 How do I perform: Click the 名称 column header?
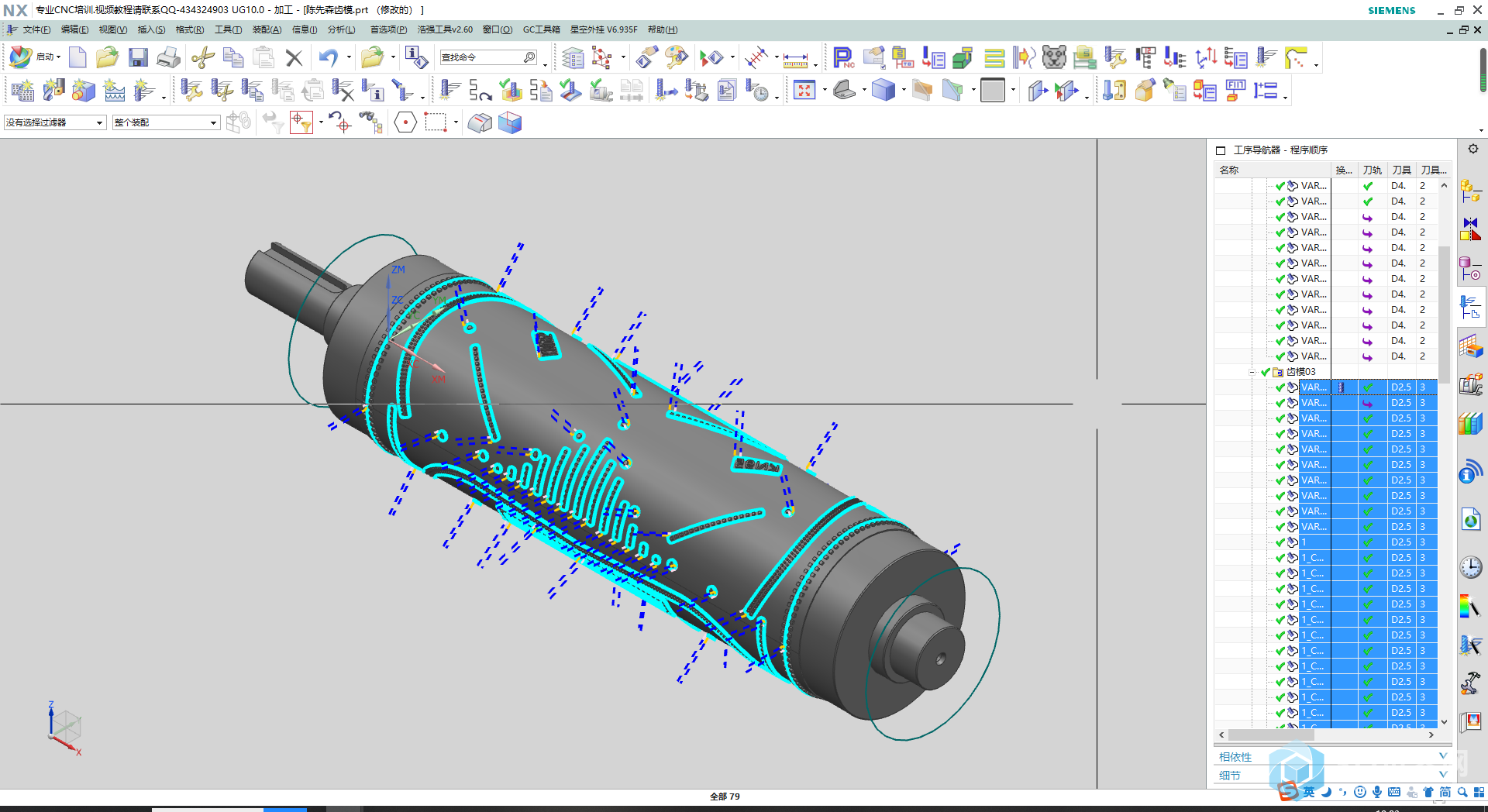pos(1273,170)
